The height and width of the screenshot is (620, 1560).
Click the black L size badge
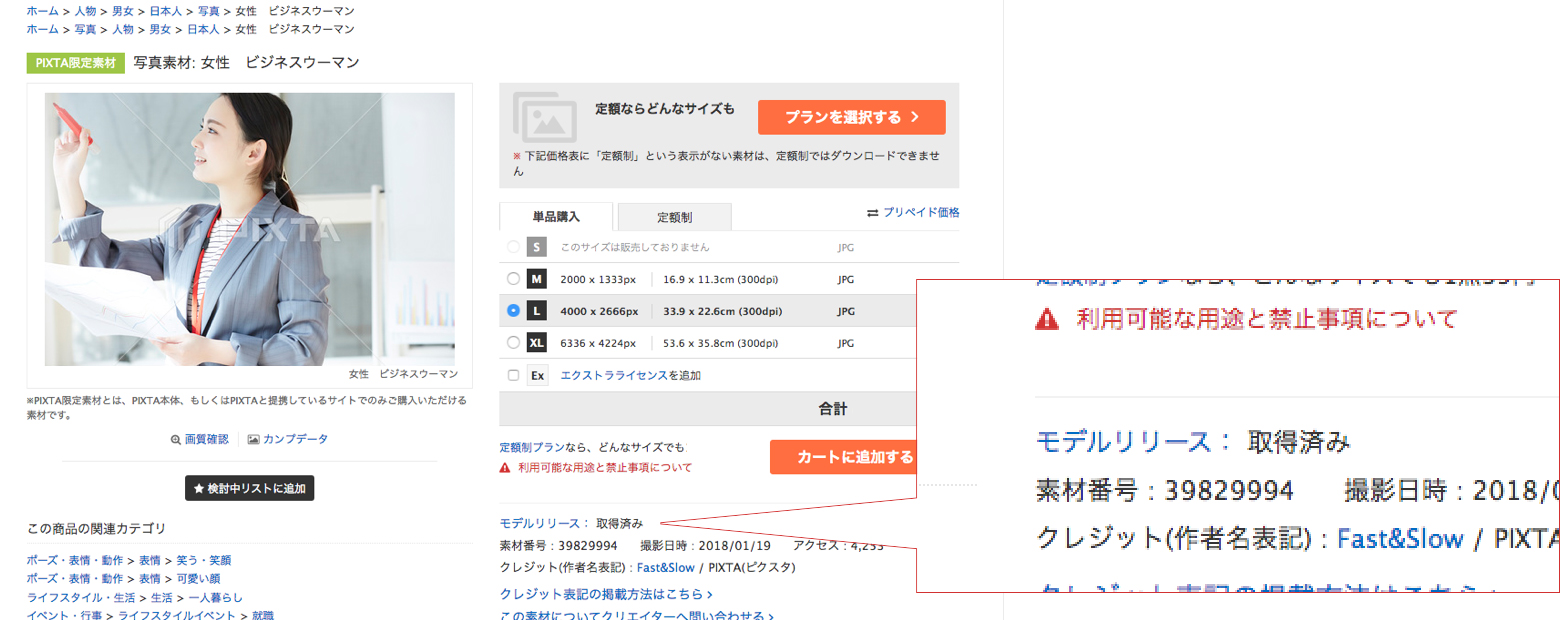tap(536, 311)
